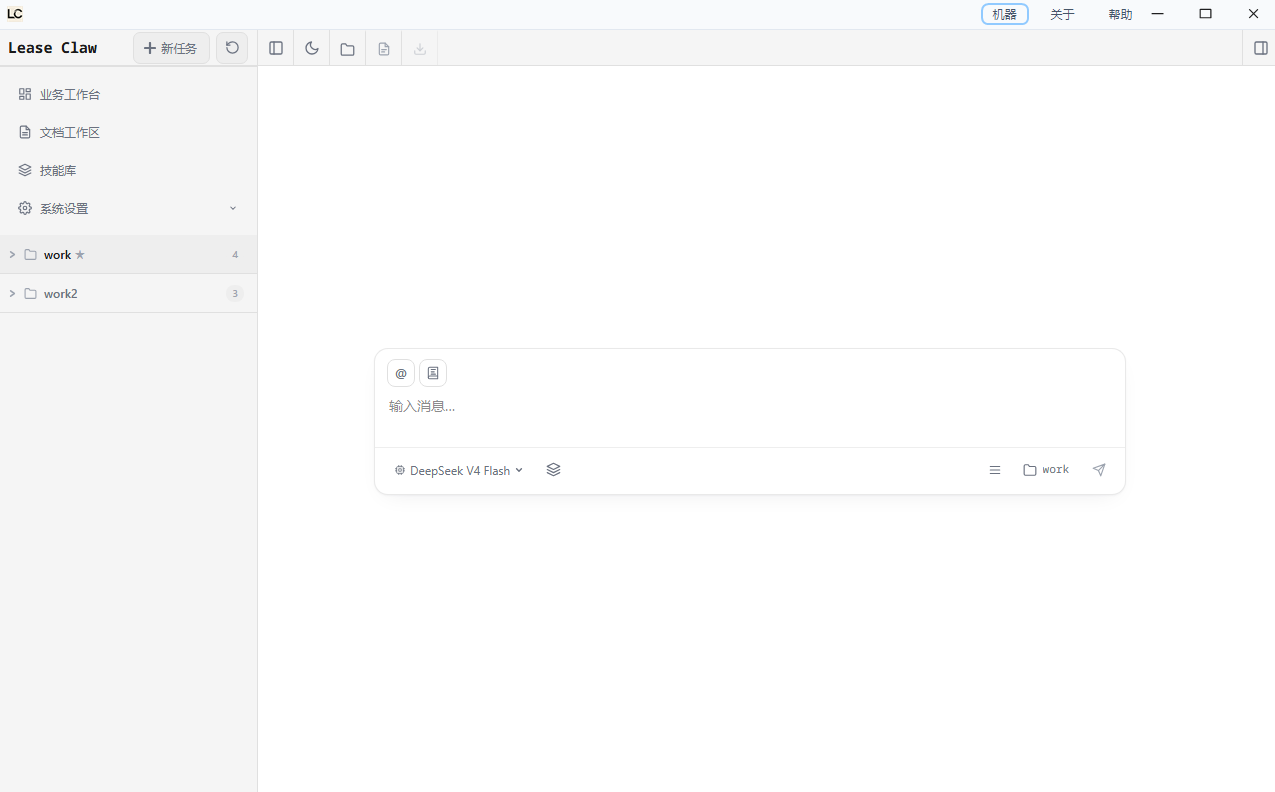This screenshot has height=792, width=1275.
Task: Expand the work2 folder in sidebar
Action: point(12,294)
